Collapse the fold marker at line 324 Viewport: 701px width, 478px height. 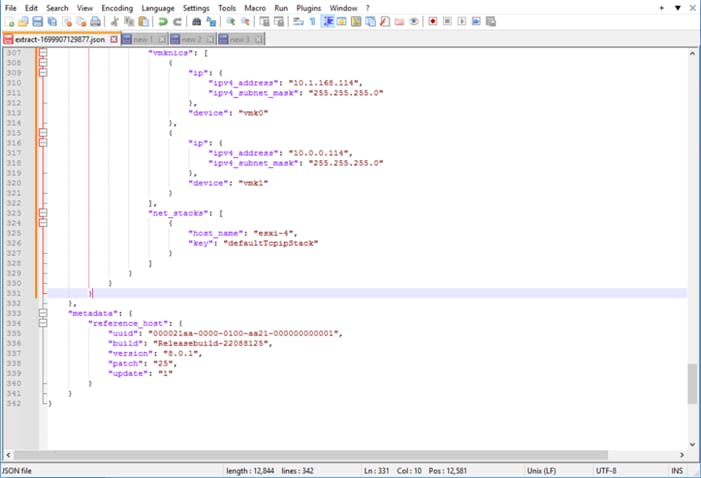(43, 223)
